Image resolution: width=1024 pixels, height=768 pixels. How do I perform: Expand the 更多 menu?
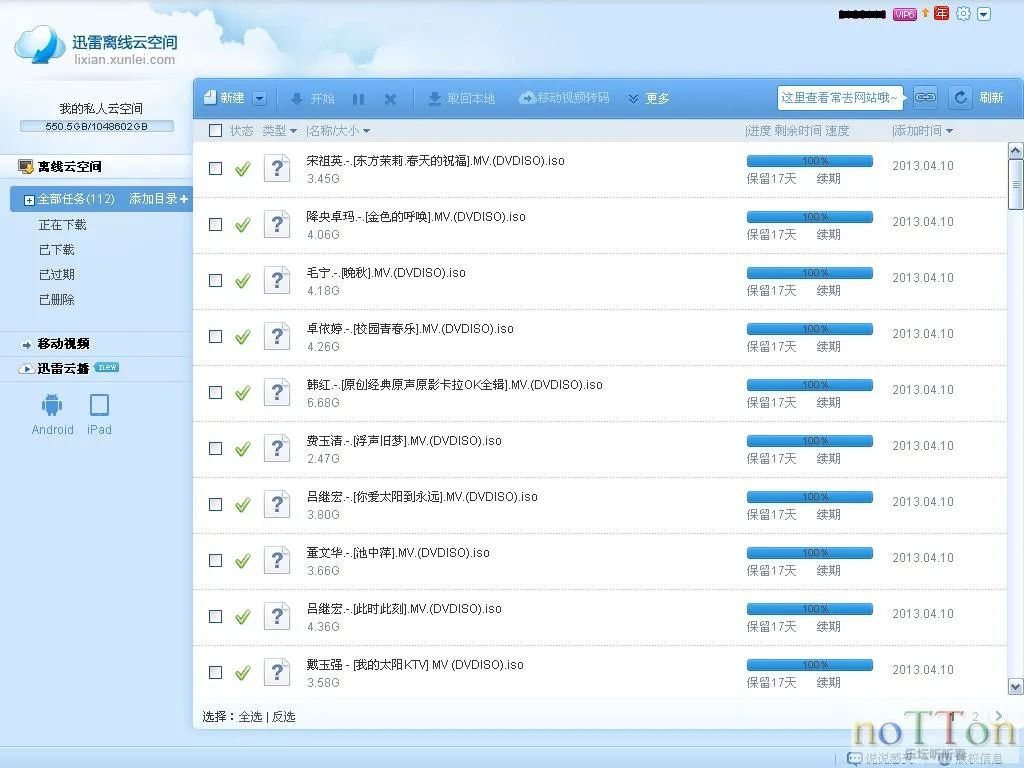tap(650, 98)
